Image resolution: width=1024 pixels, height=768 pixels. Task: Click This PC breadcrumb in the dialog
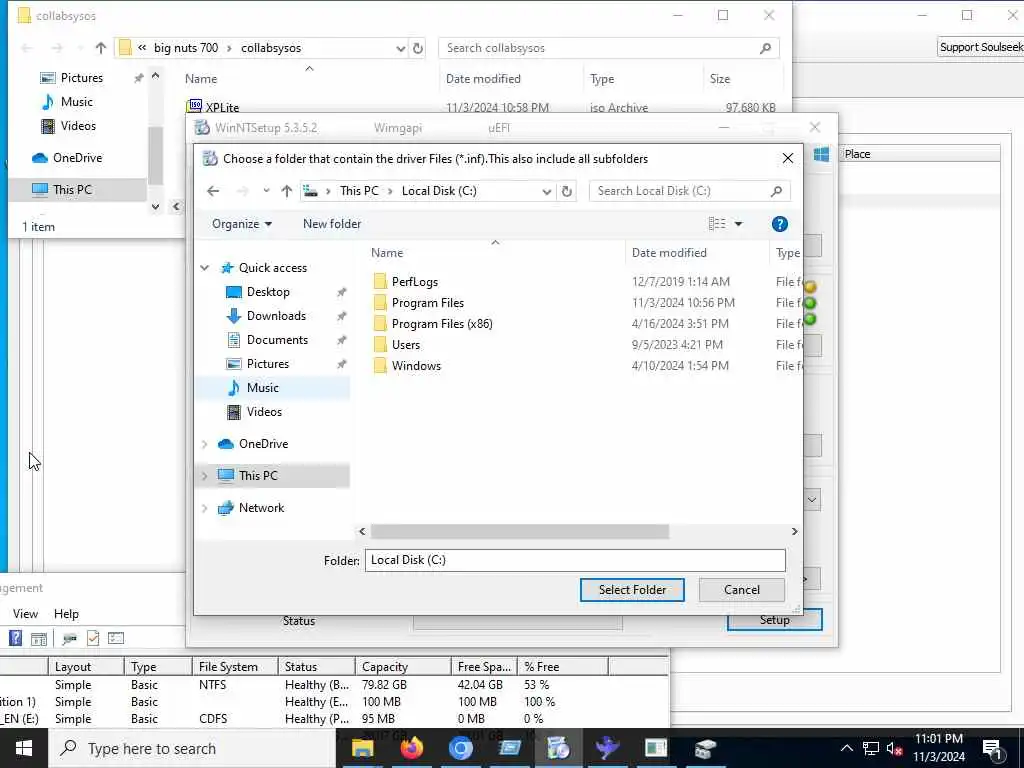[359, 191]
